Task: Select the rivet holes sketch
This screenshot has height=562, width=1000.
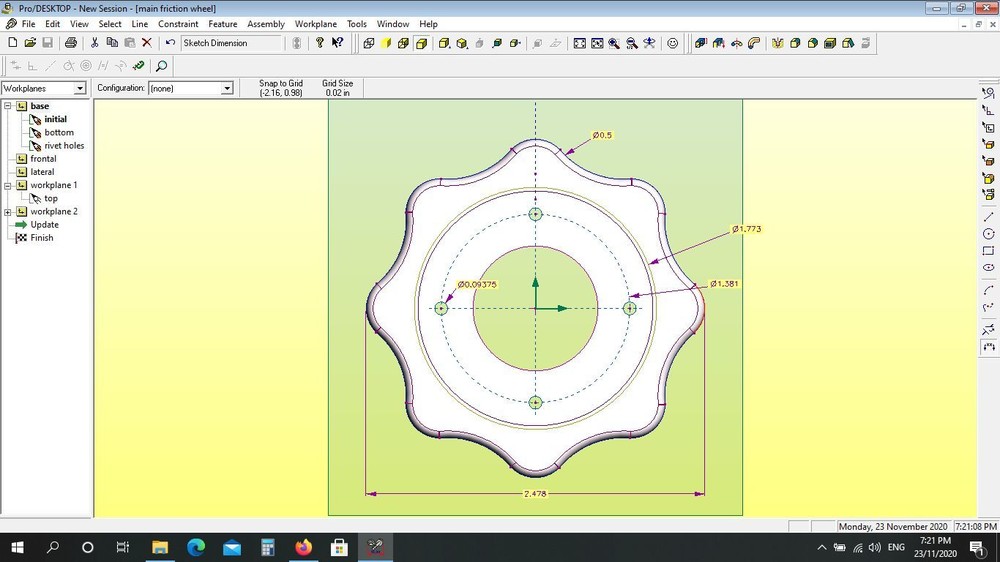Action: pyautogui.click(x=64, y=146)
